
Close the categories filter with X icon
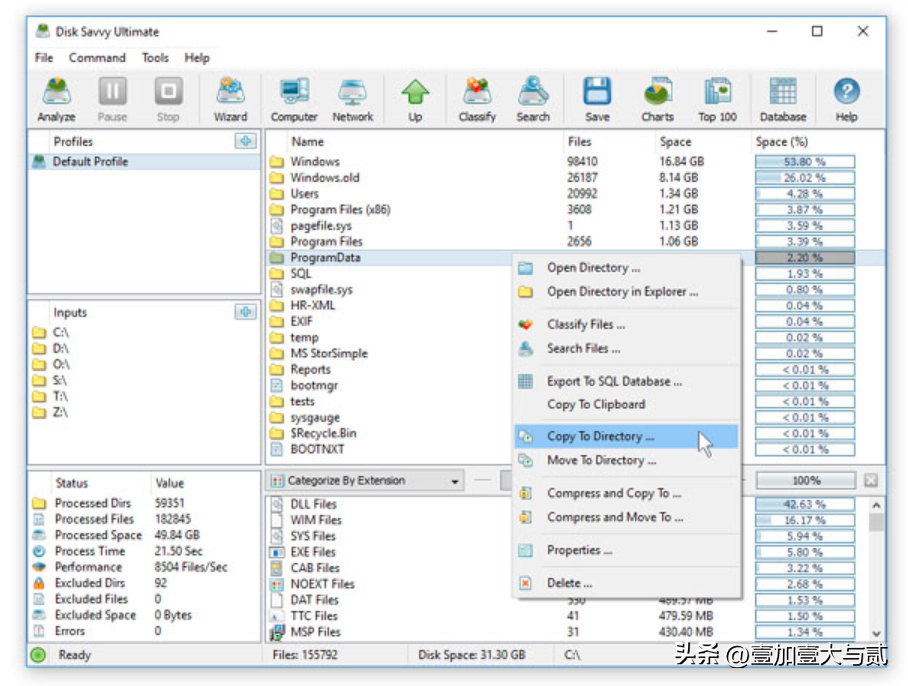[871, 480]
